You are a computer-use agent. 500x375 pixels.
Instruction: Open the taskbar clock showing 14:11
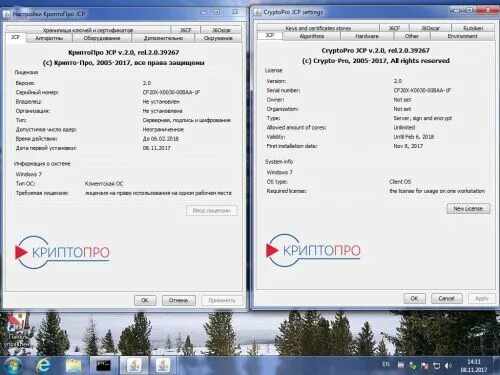[474, 366]
